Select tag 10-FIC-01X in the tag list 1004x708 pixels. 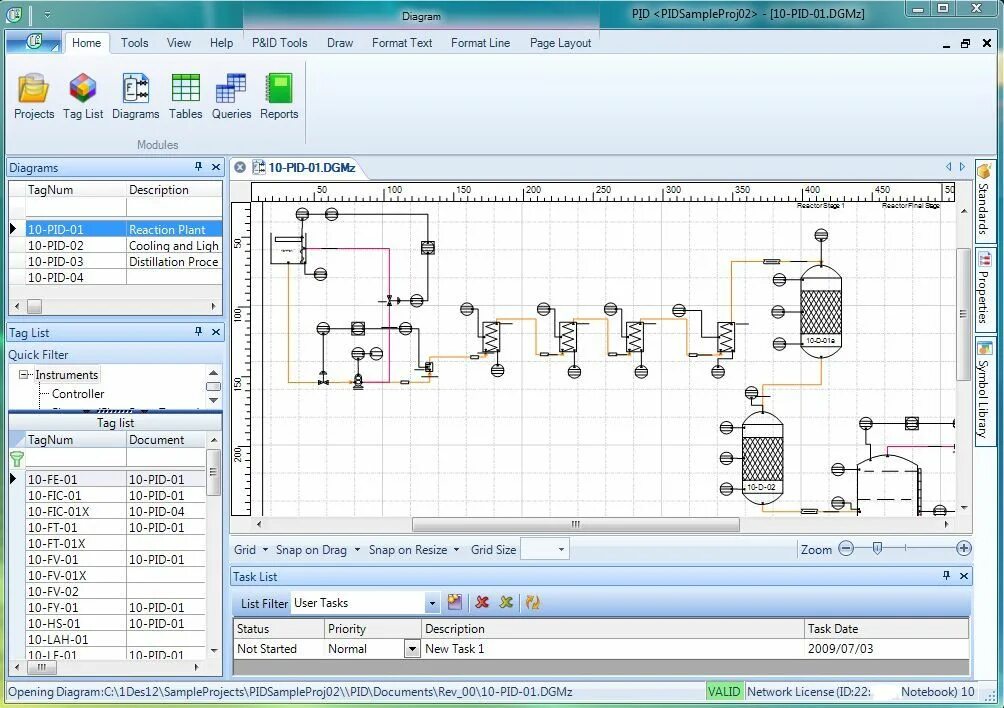[115, 511]
